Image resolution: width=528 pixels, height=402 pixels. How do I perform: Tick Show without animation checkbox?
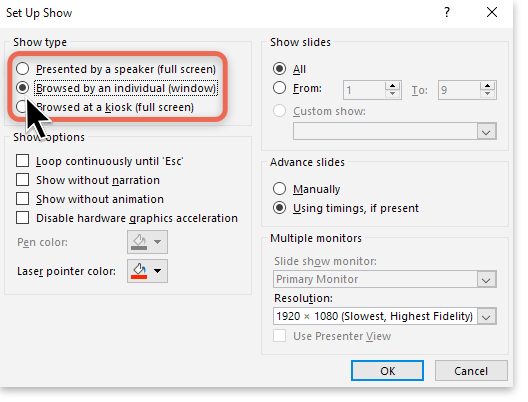pos(23,199)
